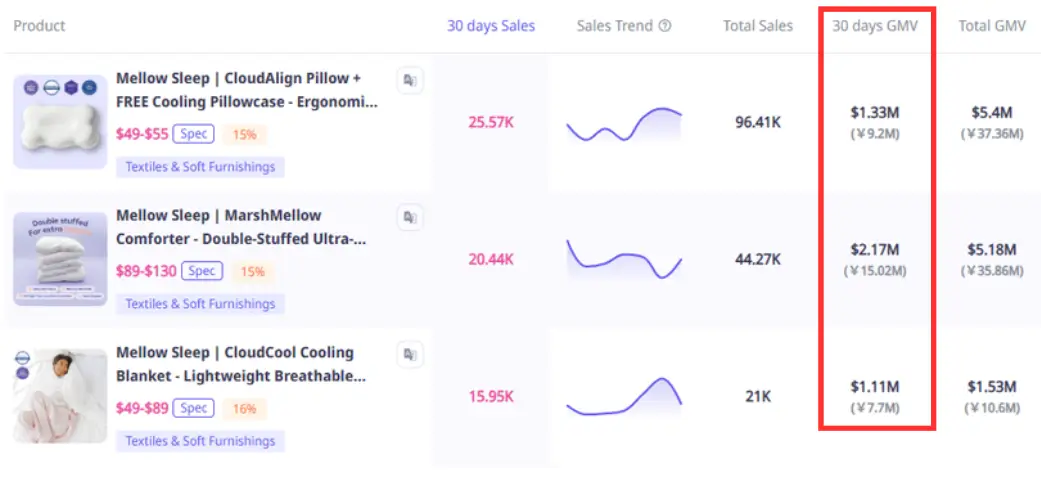Click Textiles & Soft Furnishings tag under CloudAlign Pillow
The image size is (1041, 479).
click(x=200, y=167)
